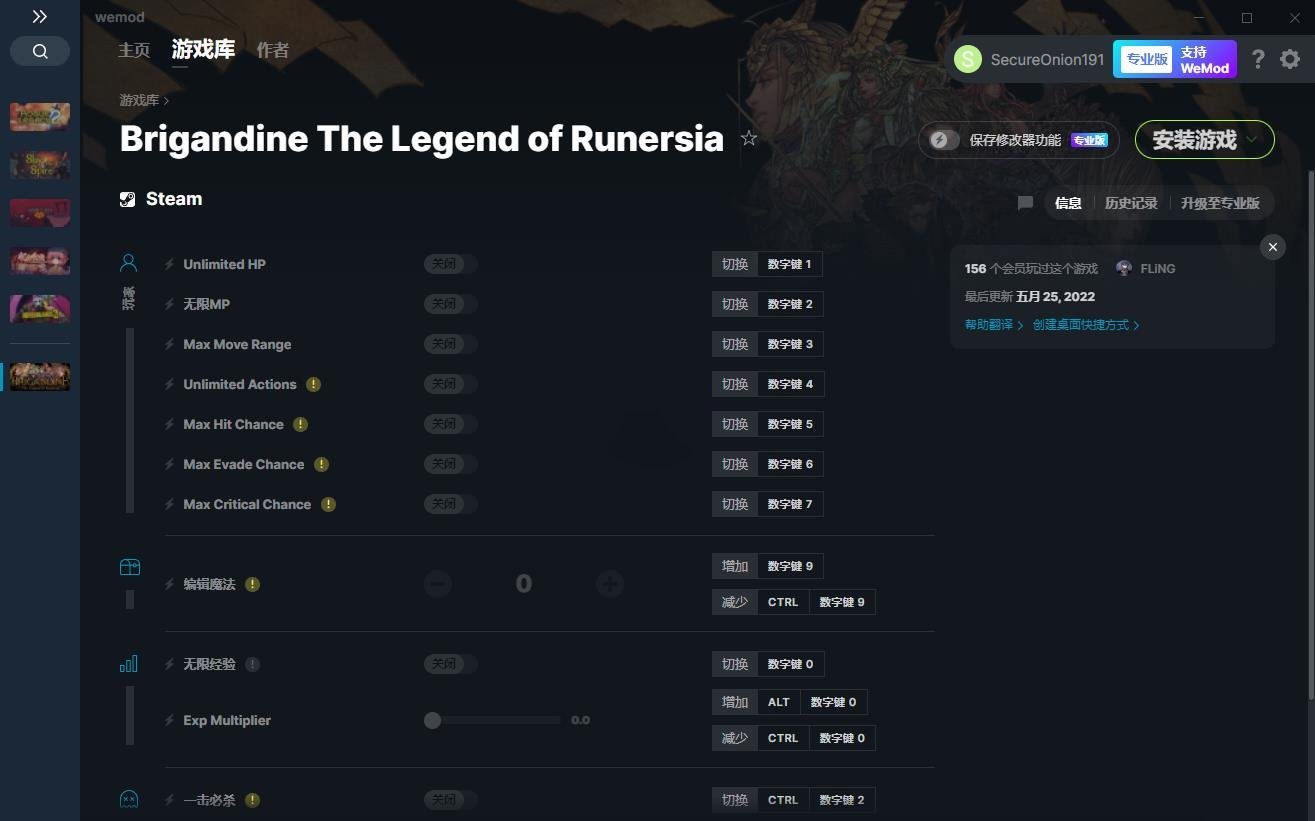This screenshot has width=1315, height=821.
Task: Toggle Max Critical Chance cheat
Action: pyautogui.click(x=450, y=504)
